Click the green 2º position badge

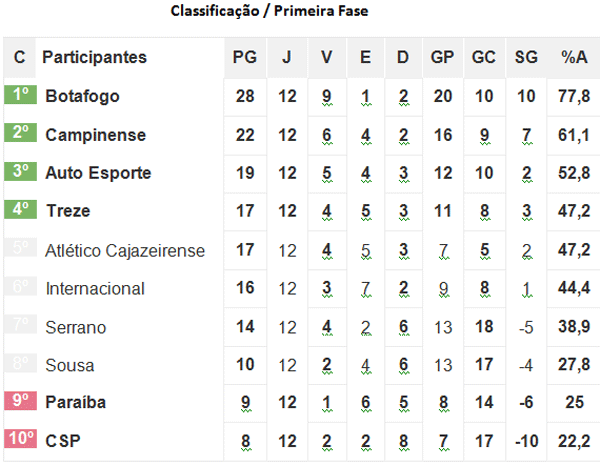click(20, 134)
